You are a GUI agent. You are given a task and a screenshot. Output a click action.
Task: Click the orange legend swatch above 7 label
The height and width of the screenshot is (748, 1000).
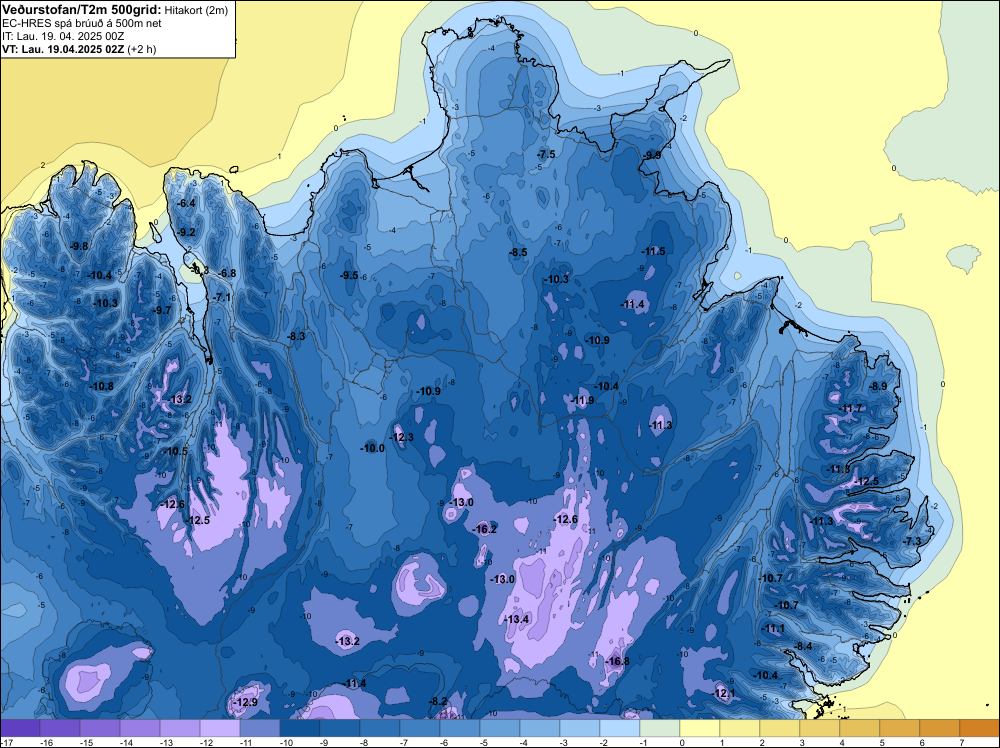tap(980, 728)
